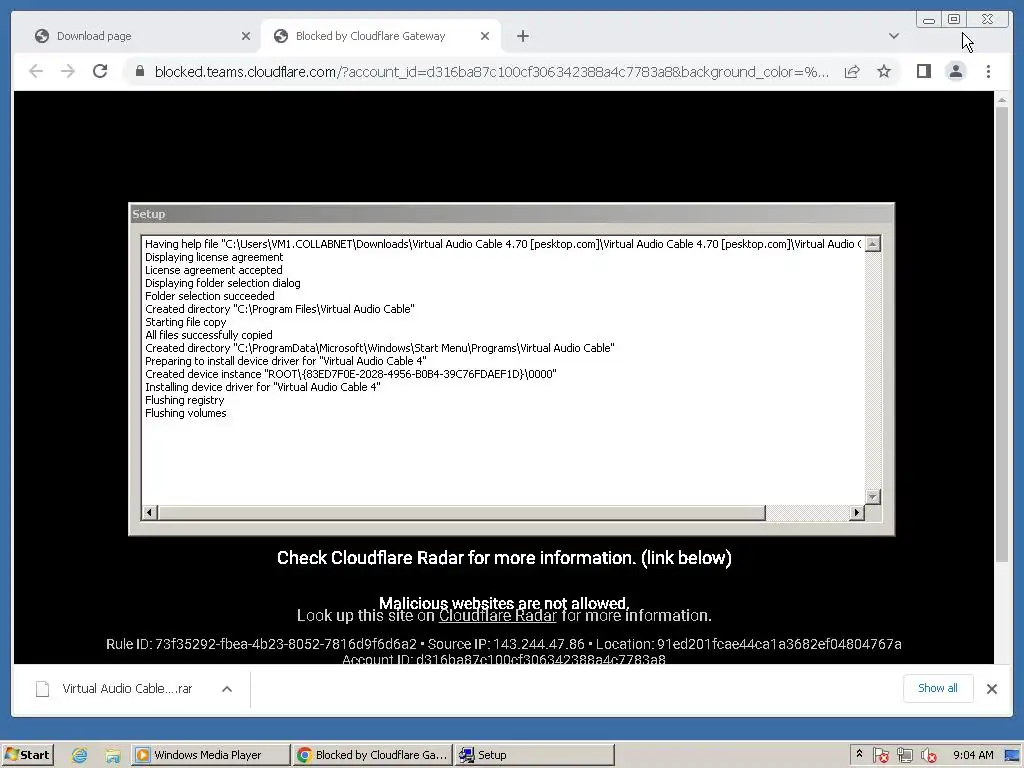Close the Blocked by Cloudflare Gateway tab
This screenshot has height=768, width=1024.
coord(485,36)
